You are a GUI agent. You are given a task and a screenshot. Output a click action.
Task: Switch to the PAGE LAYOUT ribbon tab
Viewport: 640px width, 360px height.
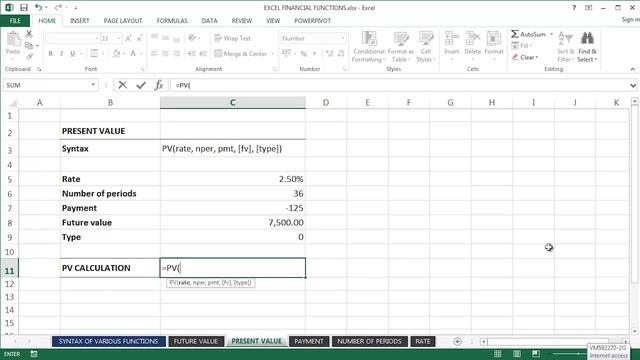(x=123, y=20)
